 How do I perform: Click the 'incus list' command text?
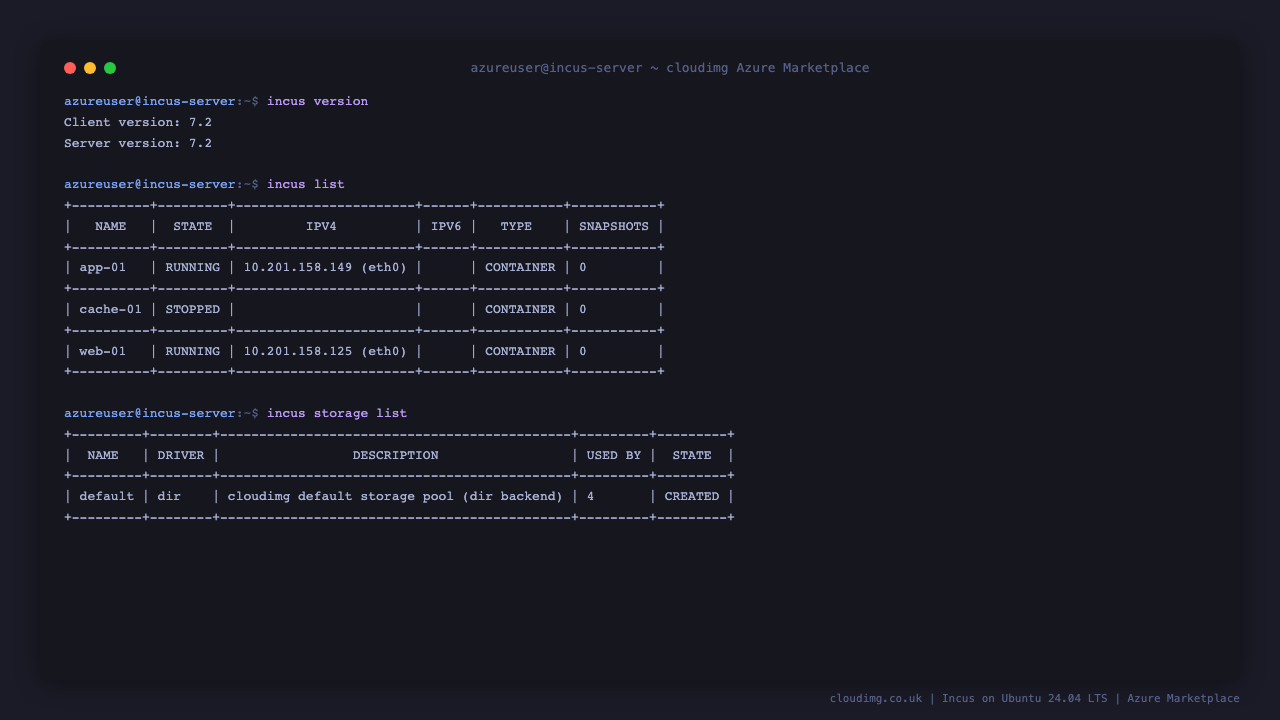click(x=306, y=184)
